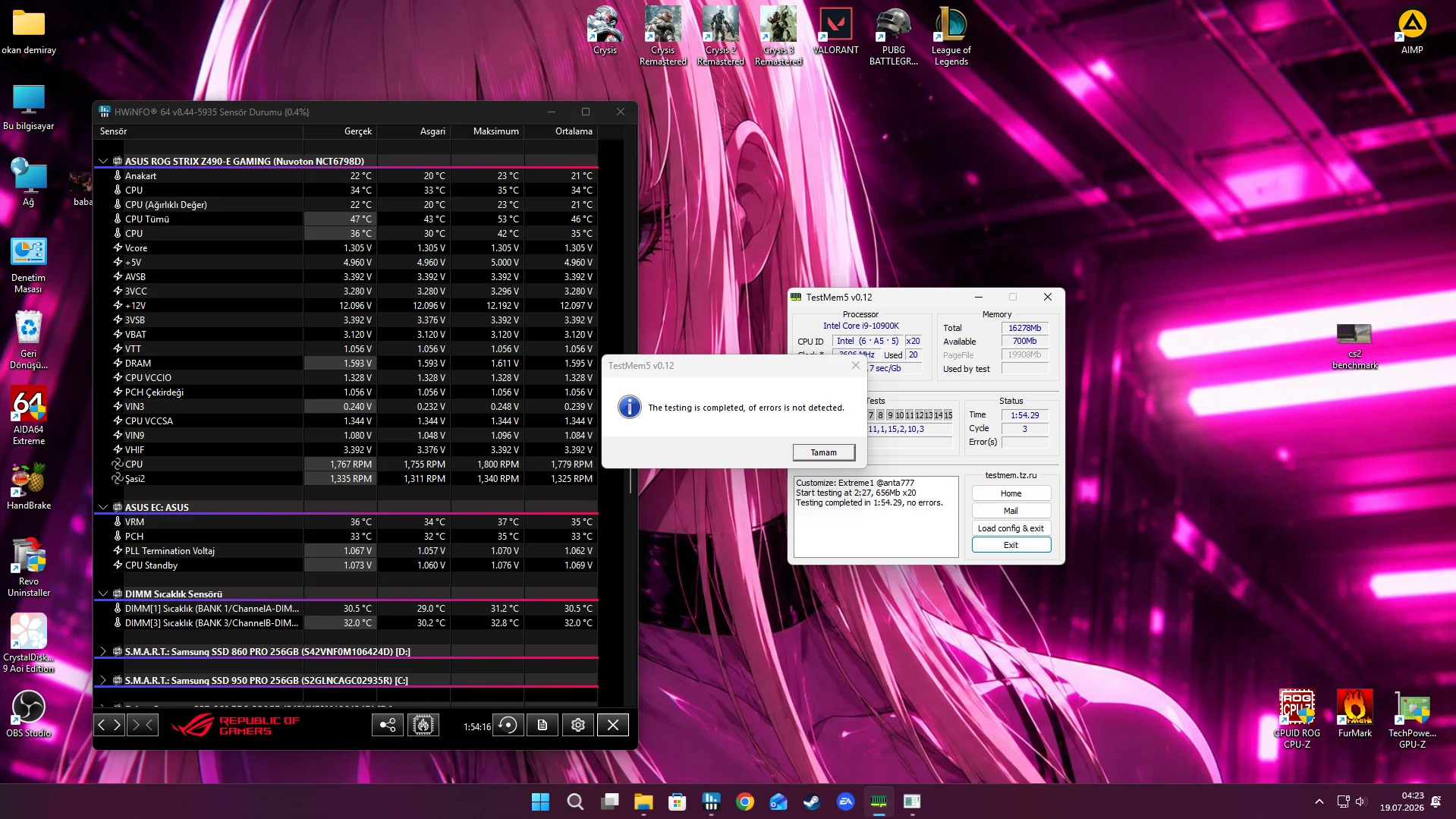The height and width of the screenshot is (819, 1456).
Task: Open the Windows Start menu
Action: (x=540, y=802)
